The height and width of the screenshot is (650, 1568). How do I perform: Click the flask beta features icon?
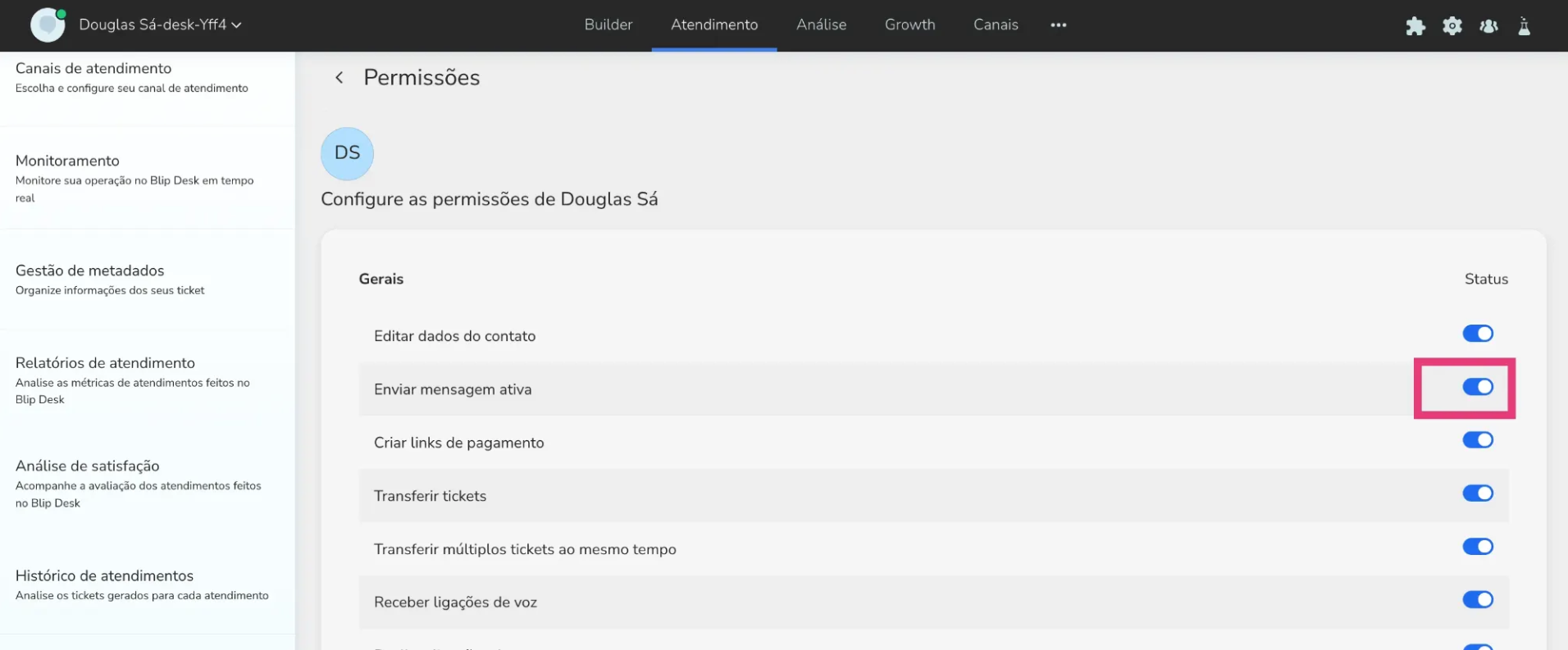click(x=1524, y=26)
